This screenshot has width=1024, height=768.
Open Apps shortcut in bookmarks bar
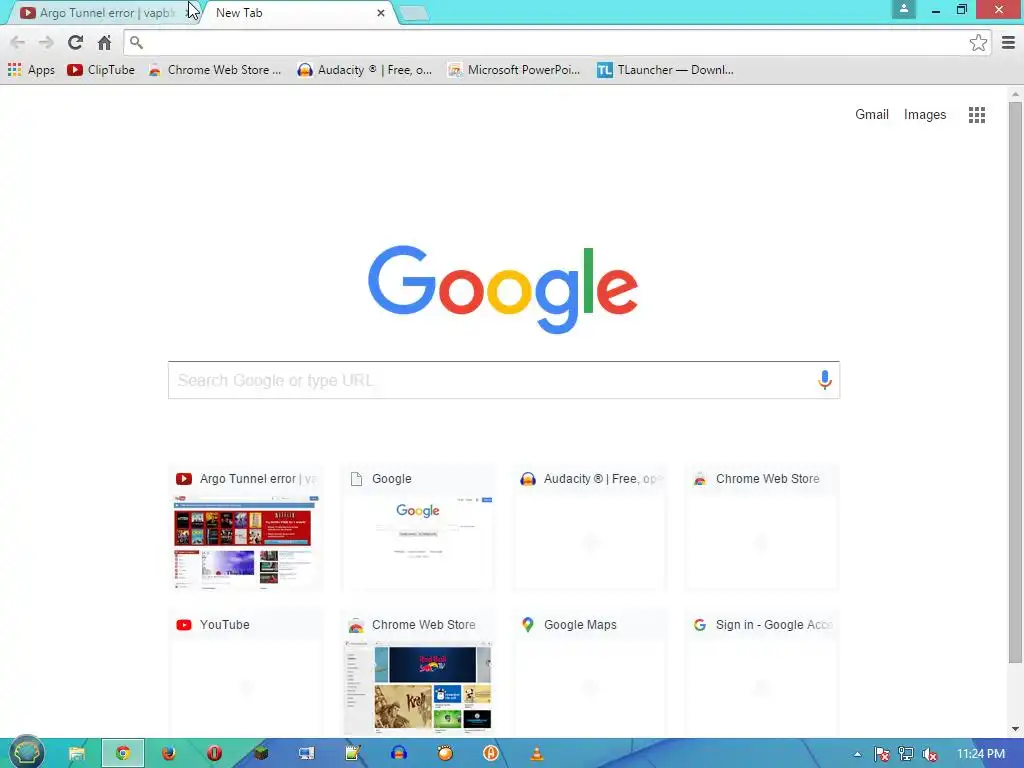click(x=31, y=70)
